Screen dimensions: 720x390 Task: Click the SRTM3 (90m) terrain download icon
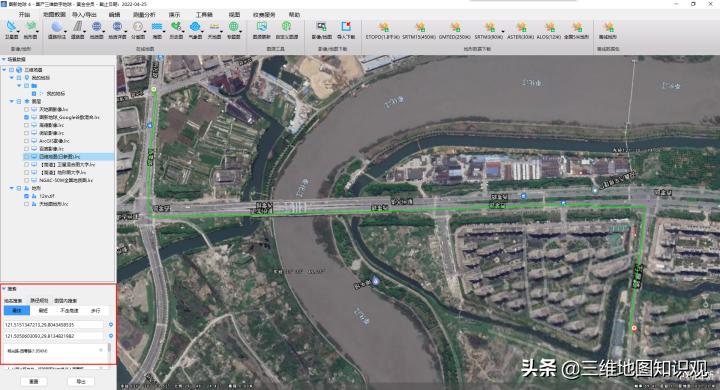(x=489, y=27)
